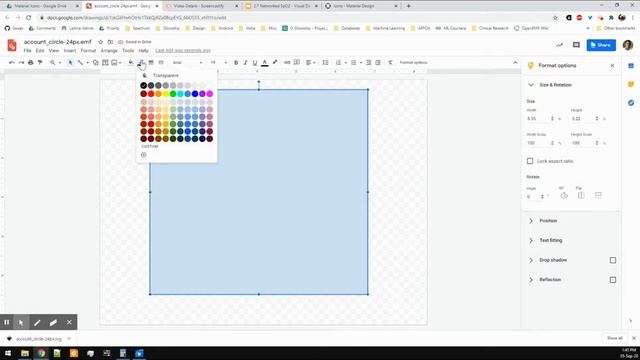Open the Text color tool
Viewport: 640px width, 360px height.
264,62
